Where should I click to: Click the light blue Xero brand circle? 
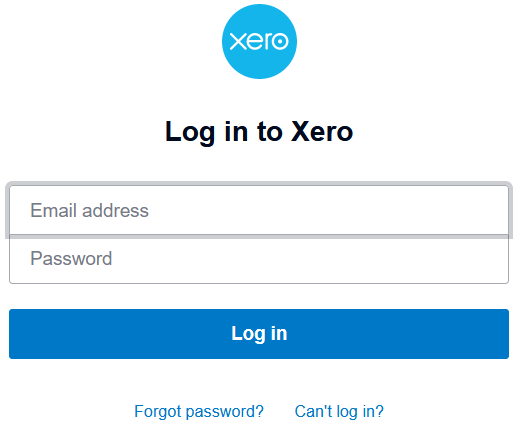[x=259, y=41]
